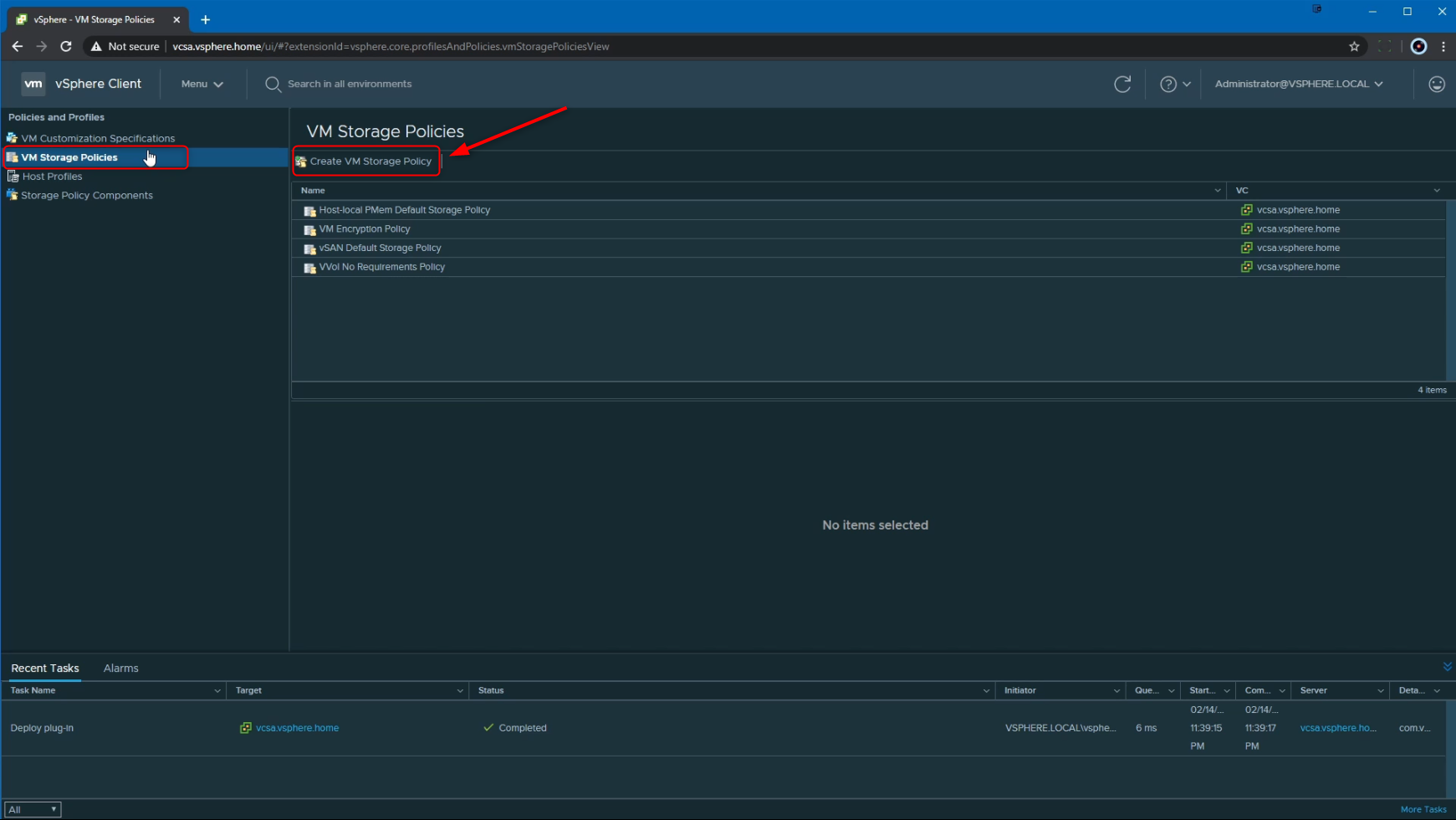Viewport: 1456px width, 820px height.
Task: Click VSPHERE.LOCAL\vsphe... initiator cell
Action: click(x=1060, y=728)
